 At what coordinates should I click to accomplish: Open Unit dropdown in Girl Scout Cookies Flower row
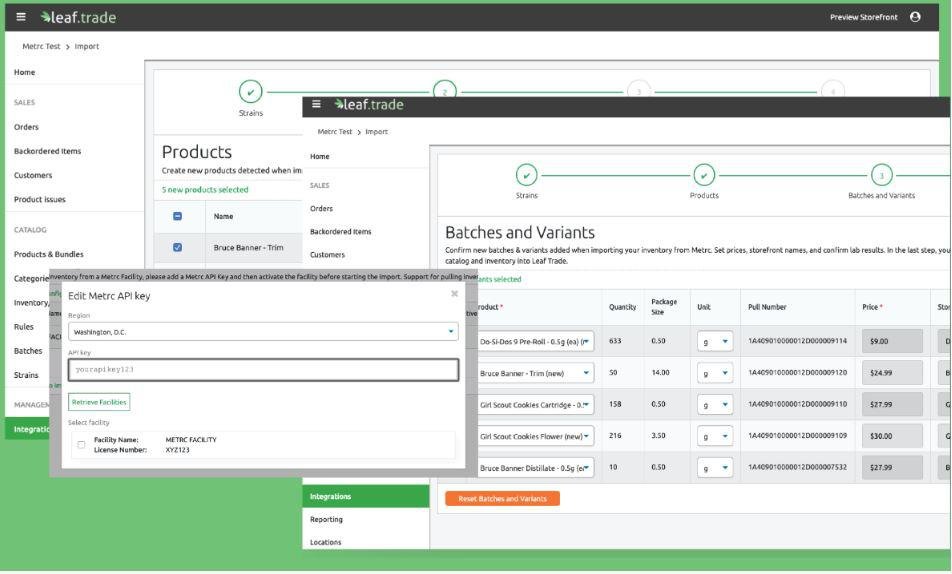(x=715, y=436)
